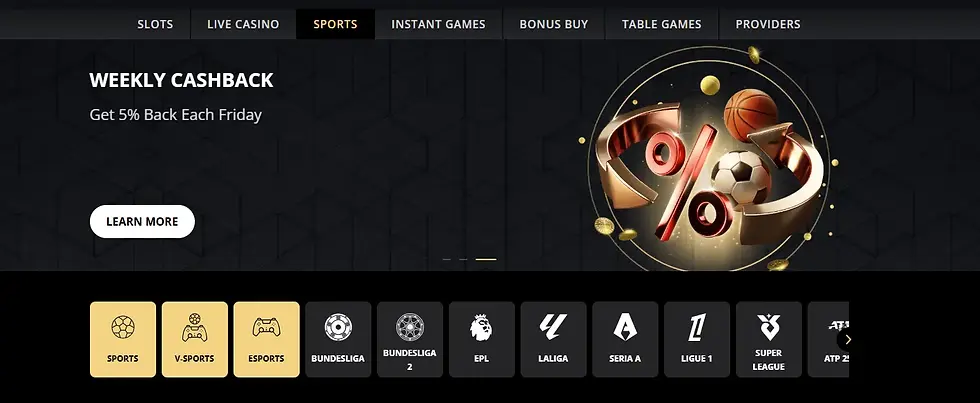Open the Bonus Buy tab

tap(554, 24)
